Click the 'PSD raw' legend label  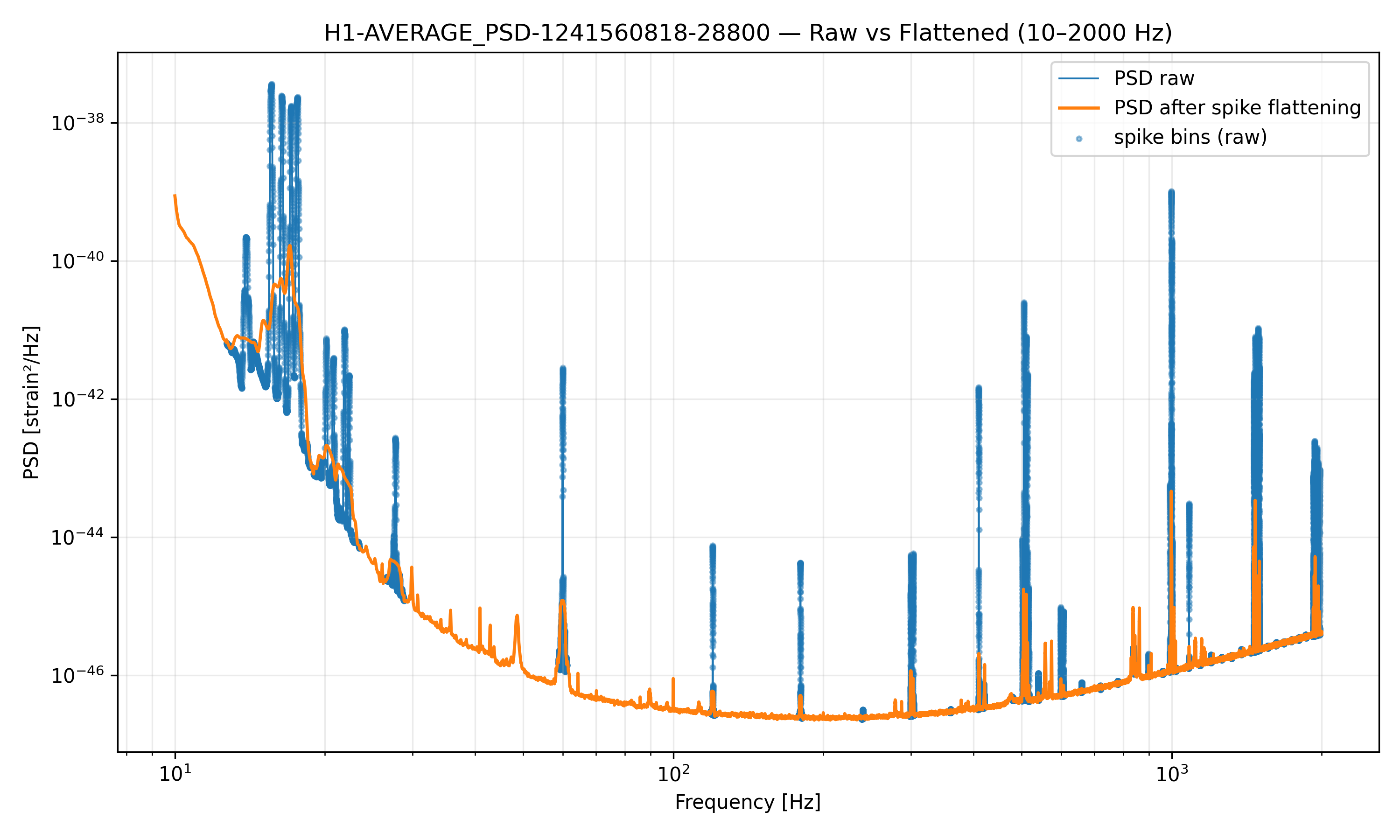click(1153, 78)
